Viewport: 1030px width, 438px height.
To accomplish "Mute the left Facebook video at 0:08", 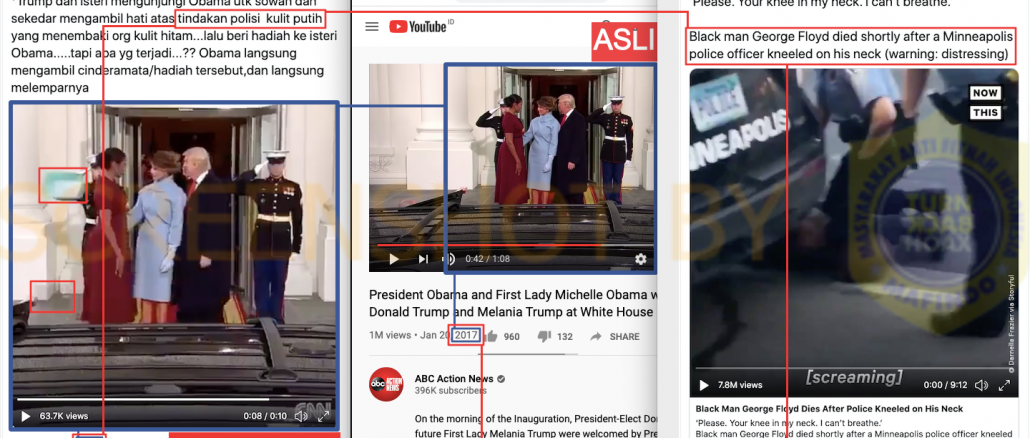I will click(x=301, y=416).
